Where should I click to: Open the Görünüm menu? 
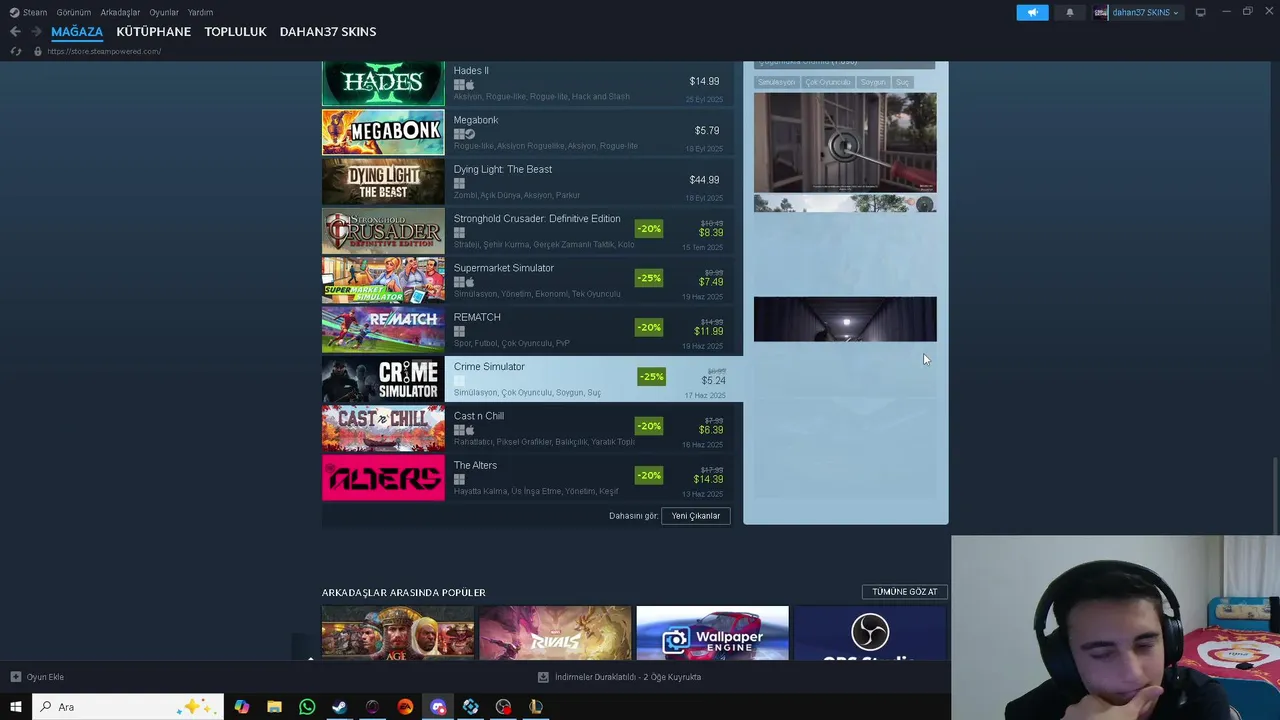click(74, 12)
